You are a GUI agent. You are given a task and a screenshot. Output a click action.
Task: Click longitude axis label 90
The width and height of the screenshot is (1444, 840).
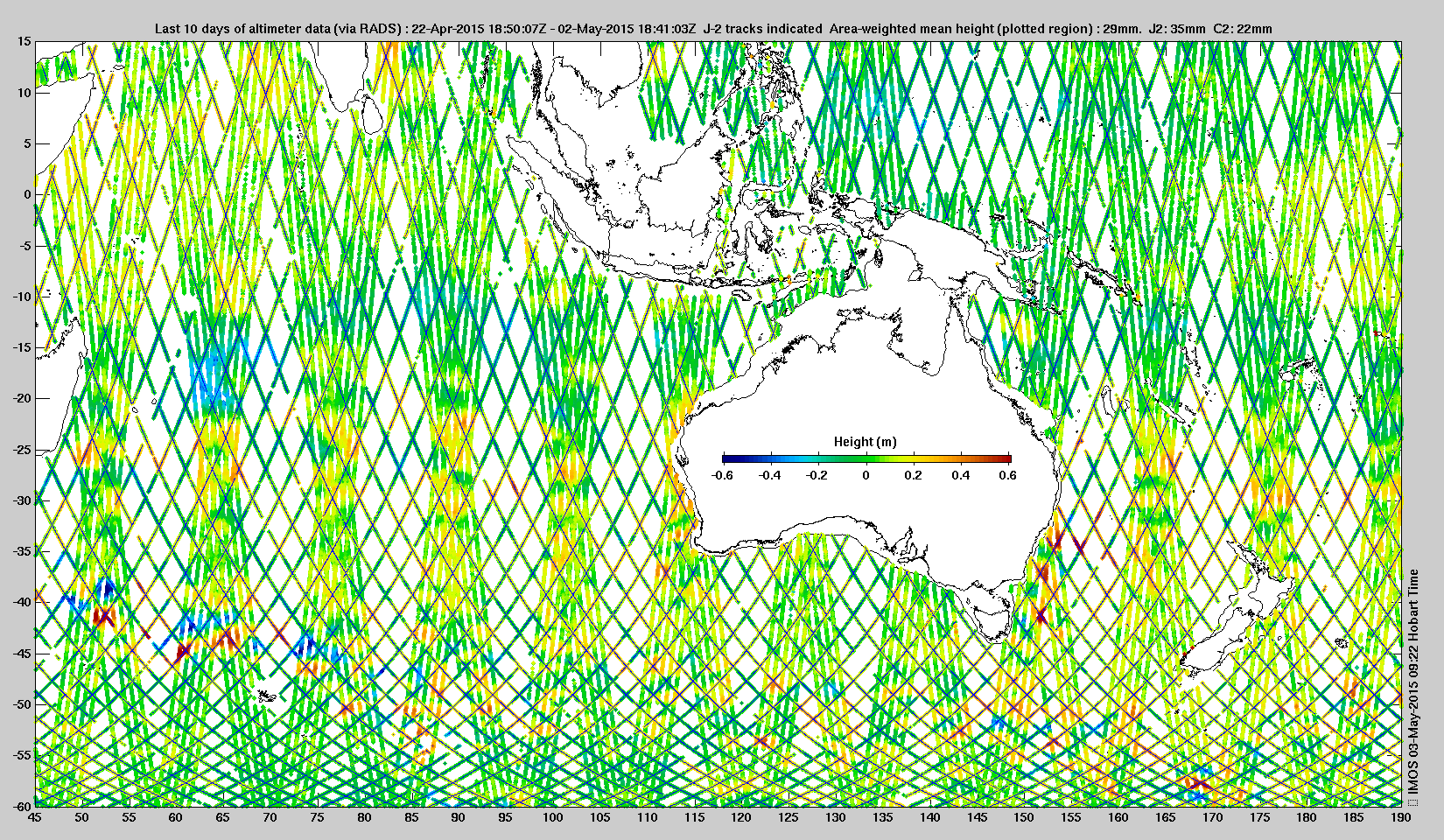click(x=459, y=817)
